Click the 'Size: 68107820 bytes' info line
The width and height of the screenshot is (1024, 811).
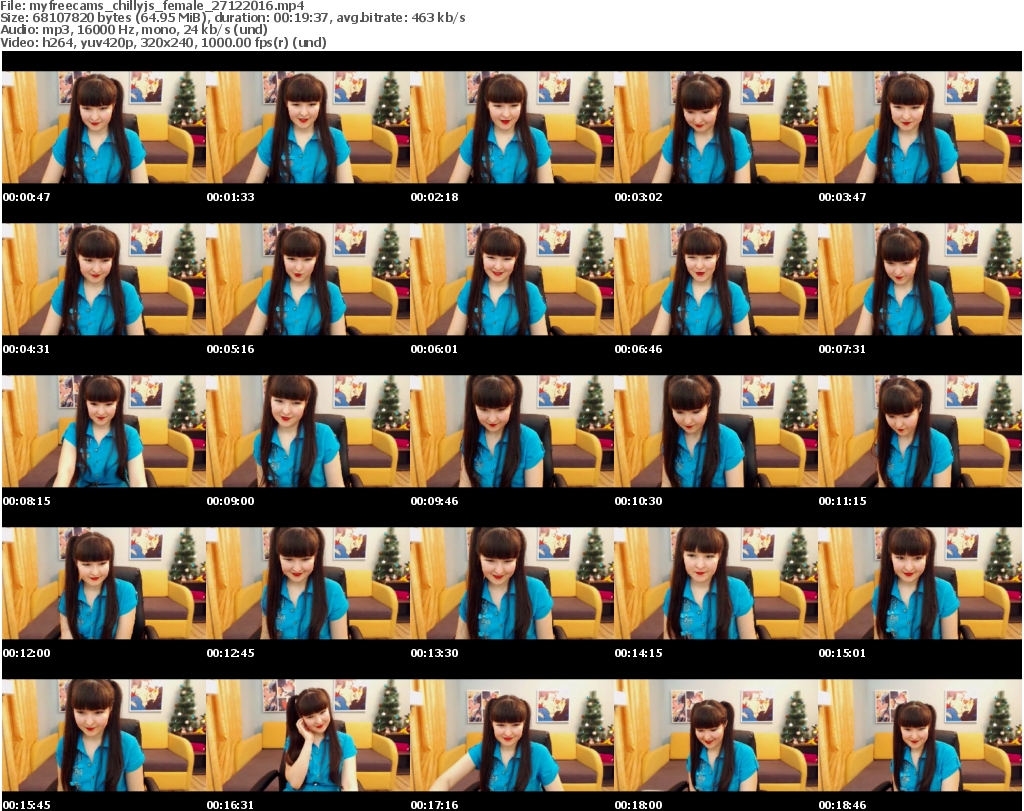click(232, 18)
